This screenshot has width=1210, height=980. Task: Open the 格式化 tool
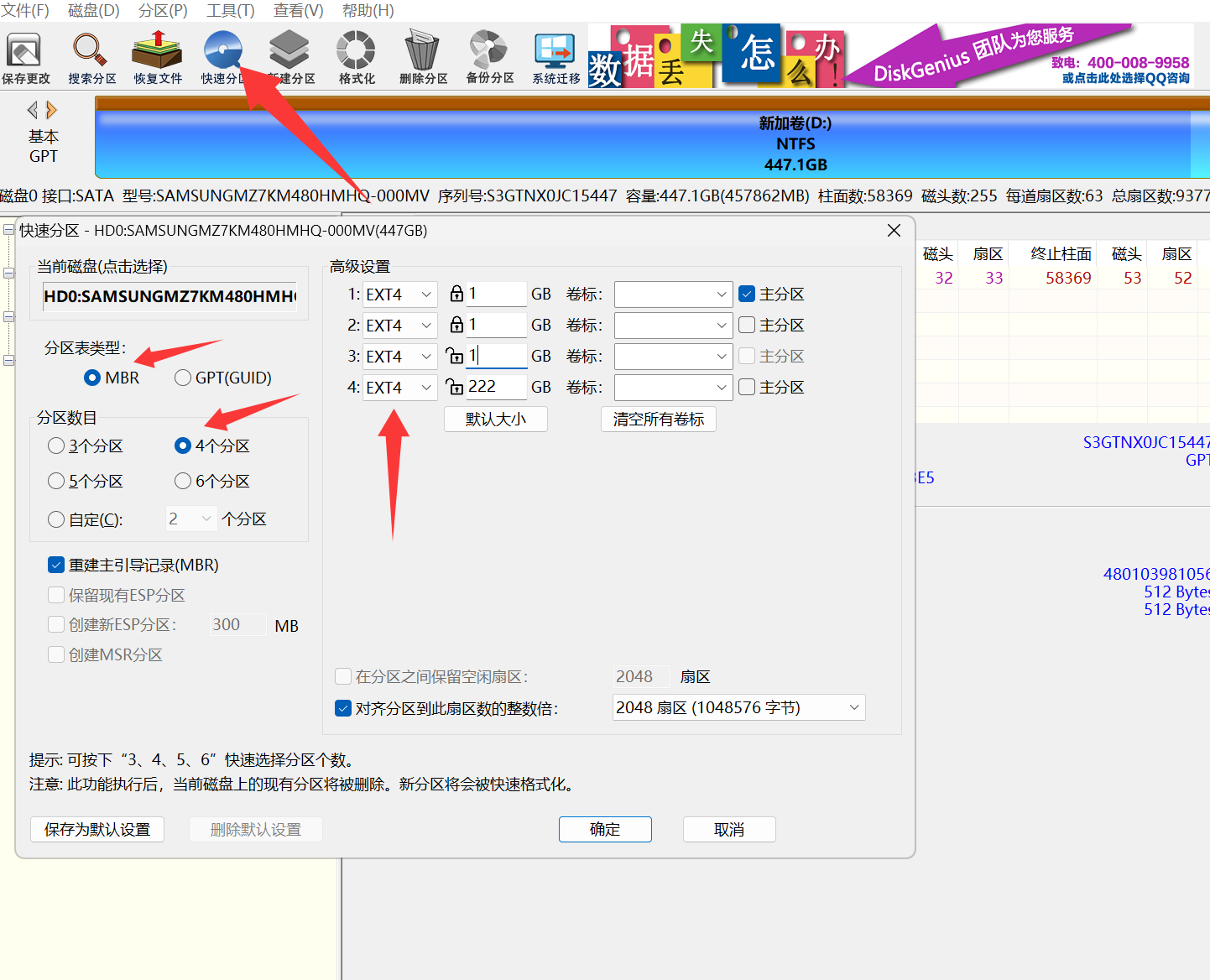355,56
